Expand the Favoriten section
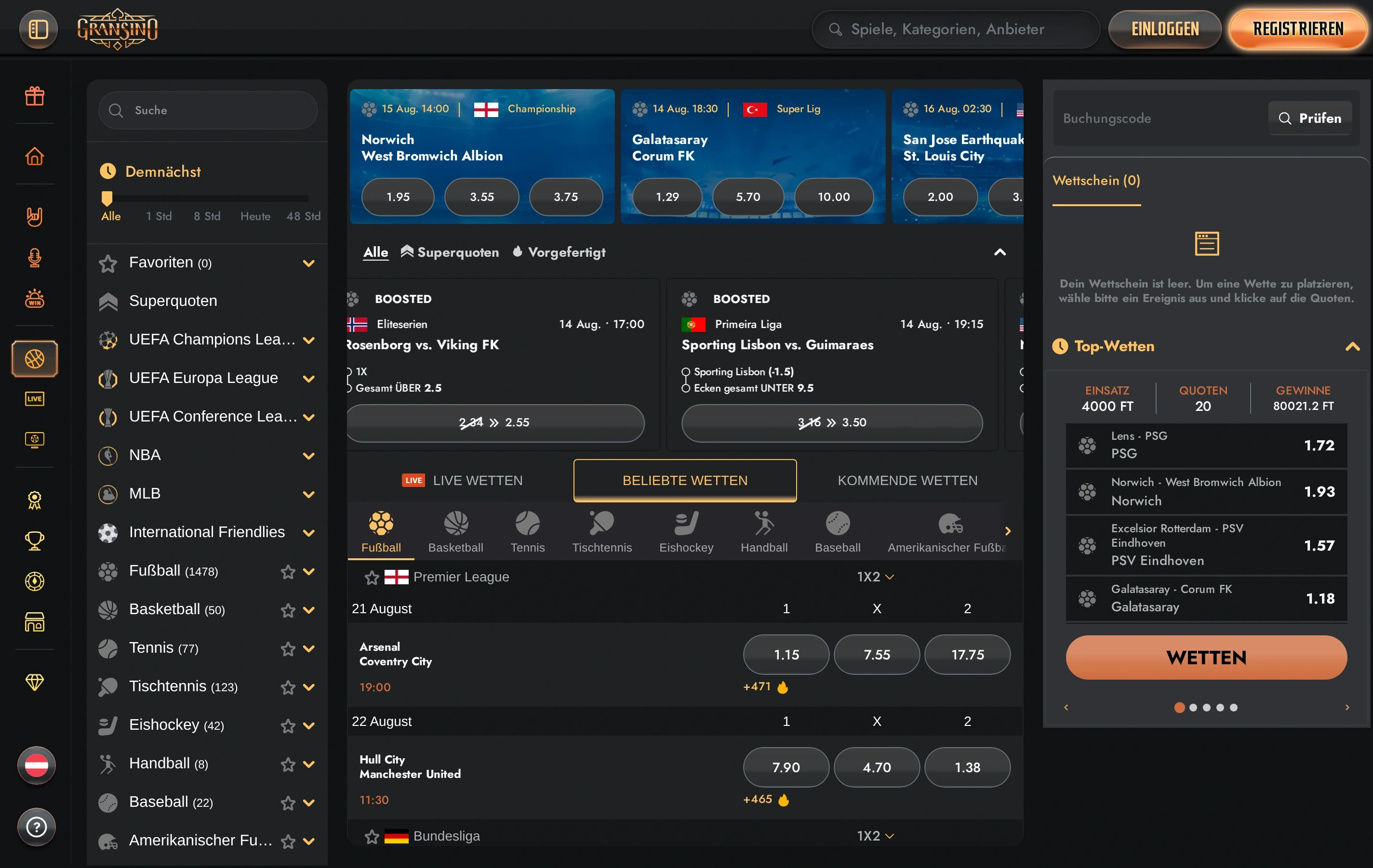 click(x=308, y=263)
